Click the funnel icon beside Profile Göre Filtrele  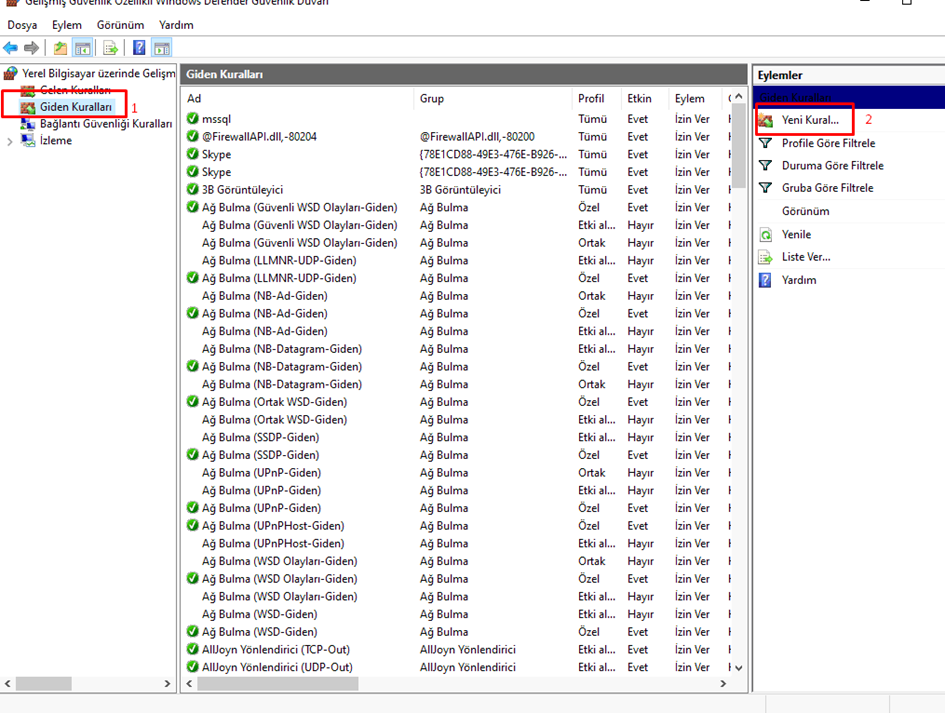tap(765, 143)
